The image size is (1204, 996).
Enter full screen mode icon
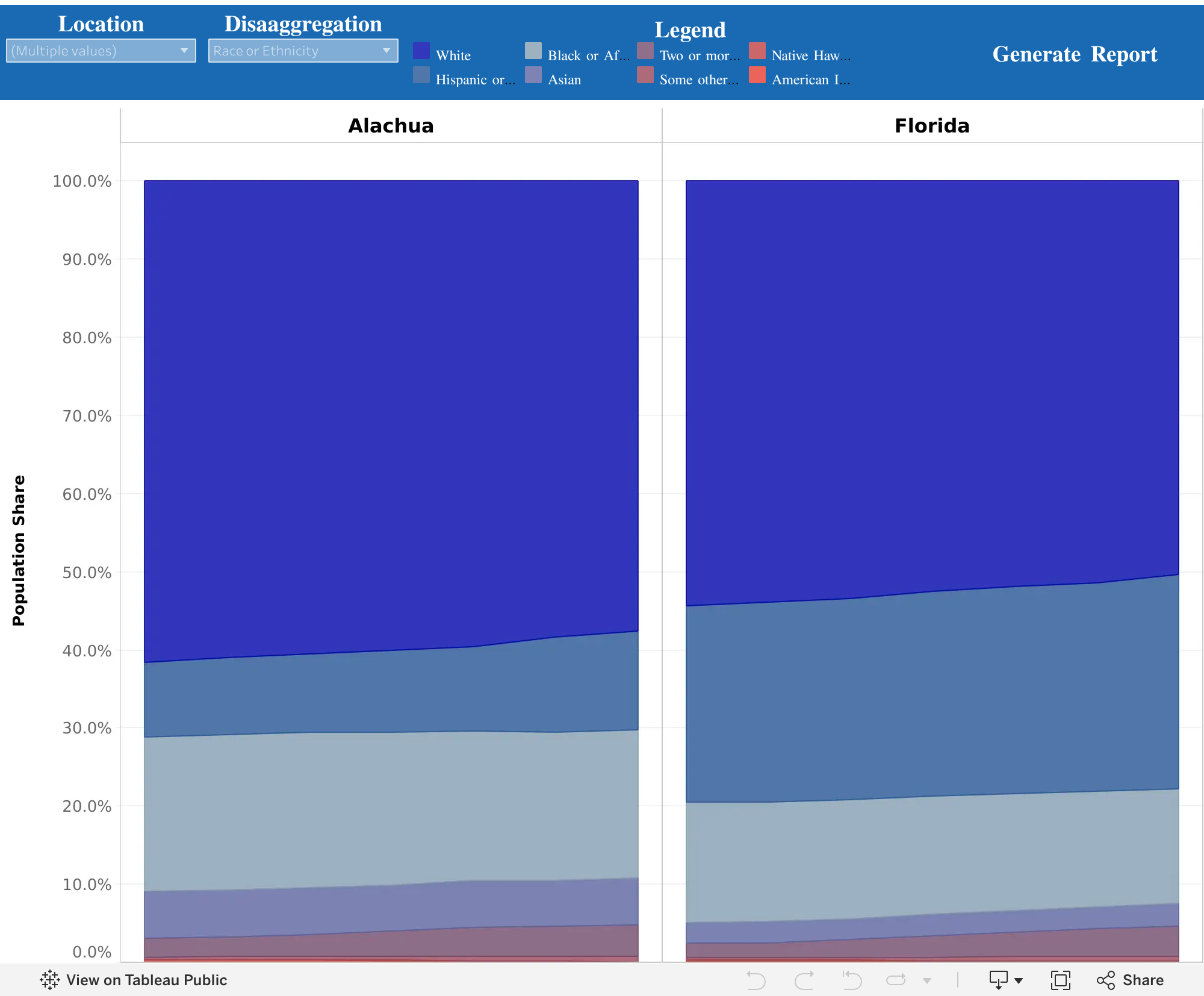[1061, 980]
